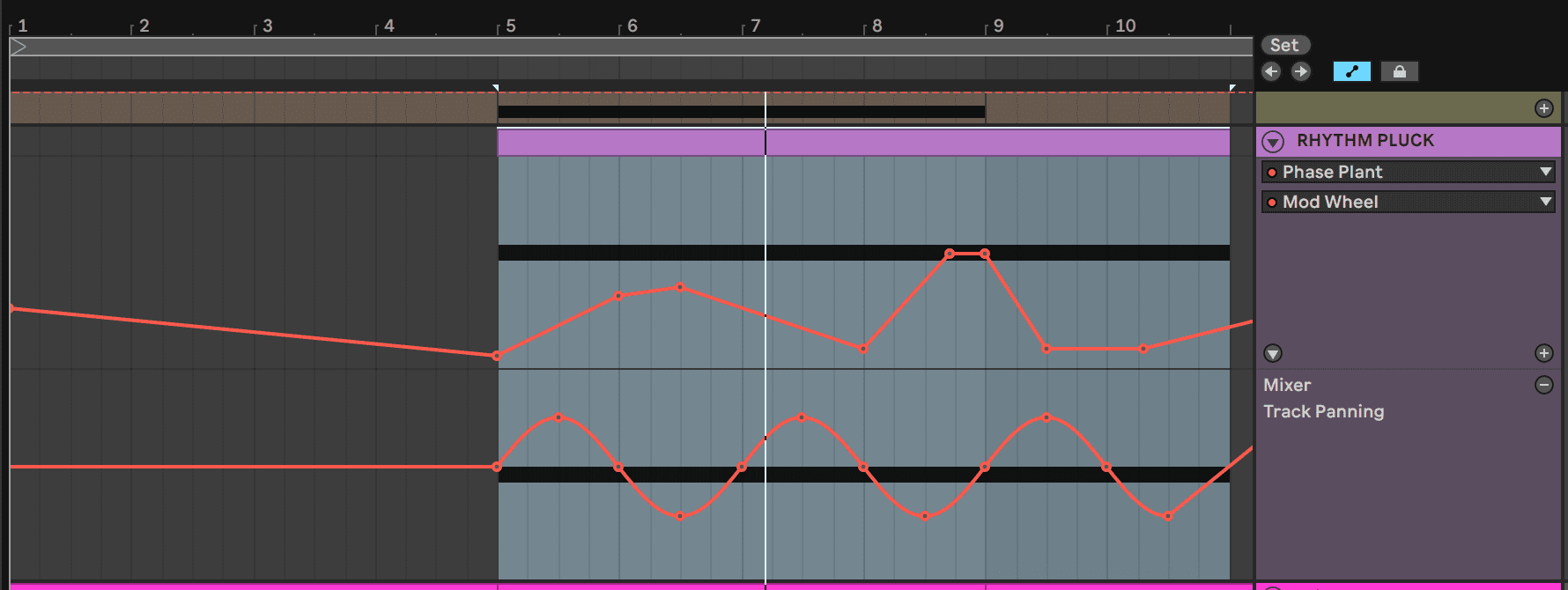Select Mod Wheel breakpoint at bar 8
This screenshot has height=590, width=1568.
863,349
